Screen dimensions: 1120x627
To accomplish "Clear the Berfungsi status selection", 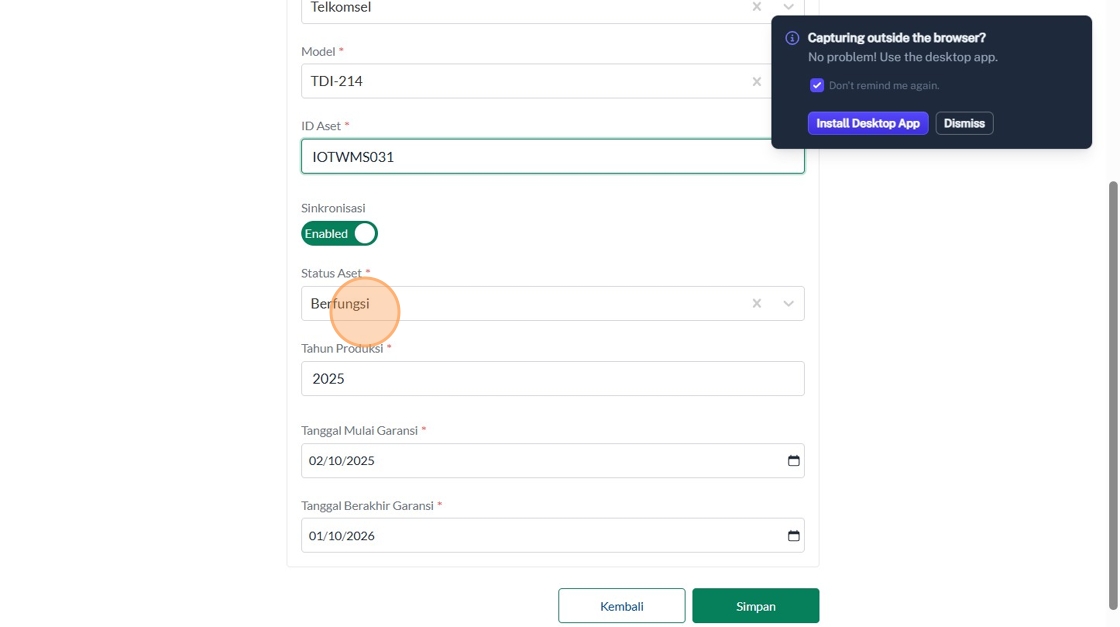I will (757, 304).
